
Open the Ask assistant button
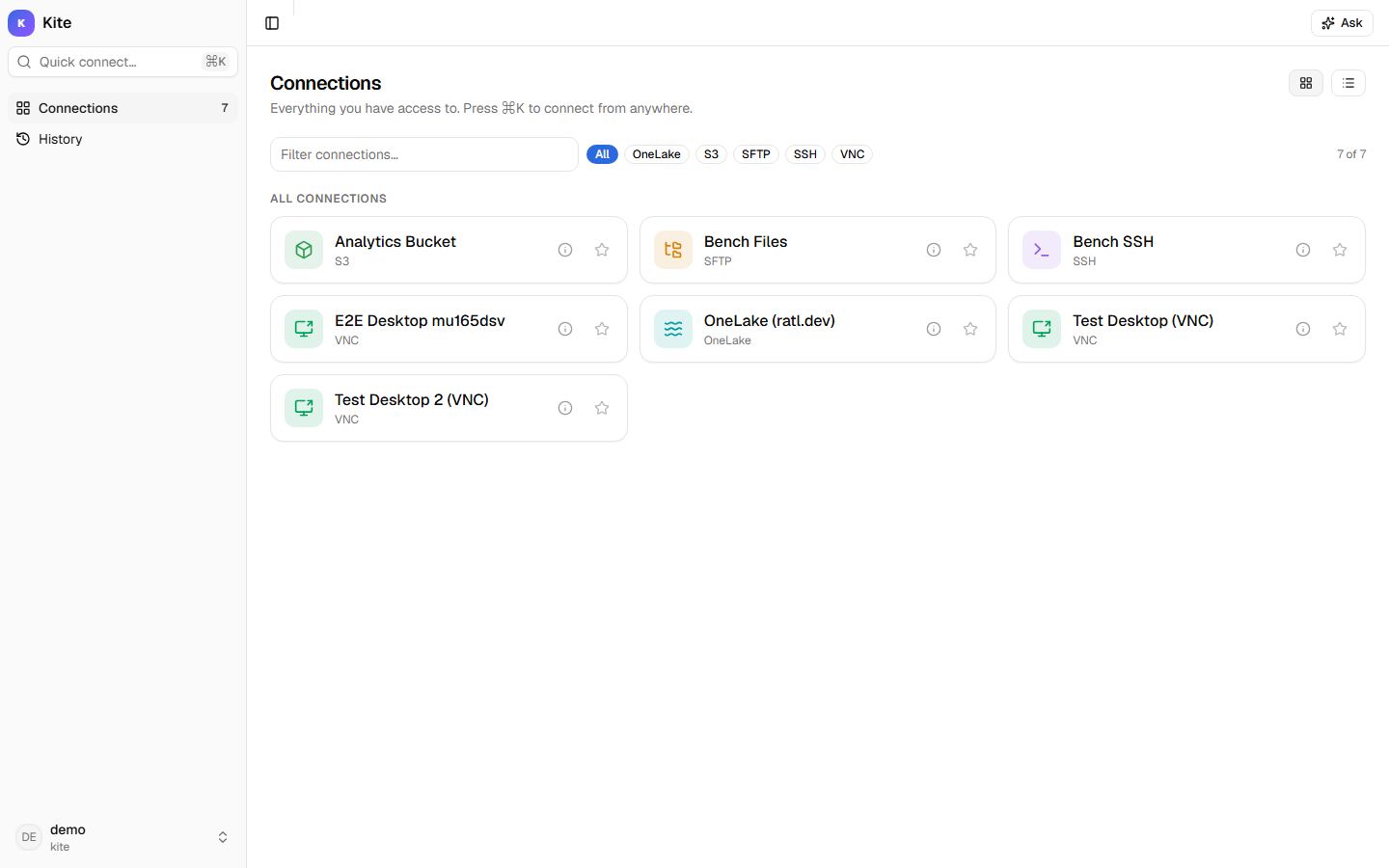(x=1342, y=23)
